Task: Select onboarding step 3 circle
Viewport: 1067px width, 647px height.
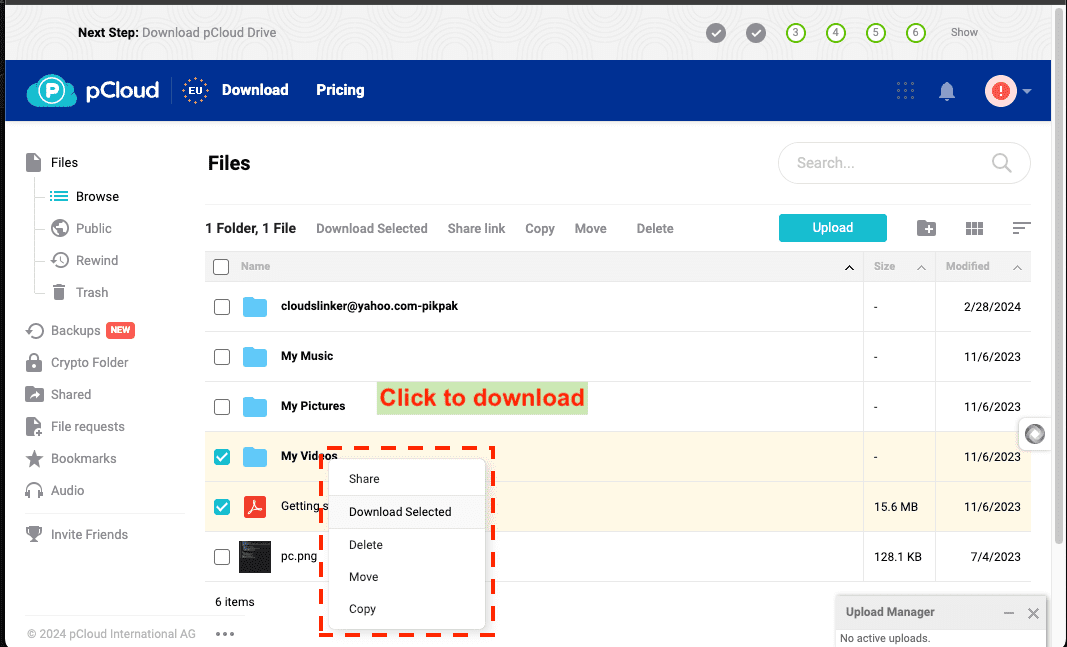Action: [x=795, y=33]
